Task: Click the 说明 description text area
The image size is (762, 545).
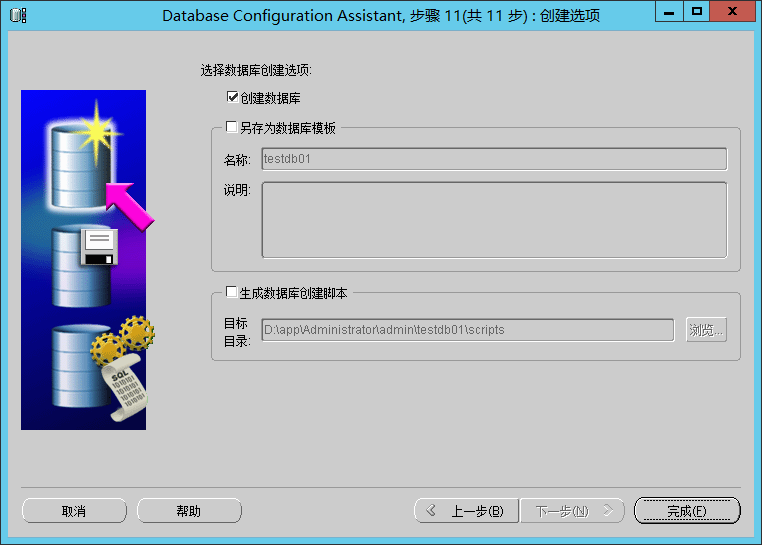Action: point(494,220)
